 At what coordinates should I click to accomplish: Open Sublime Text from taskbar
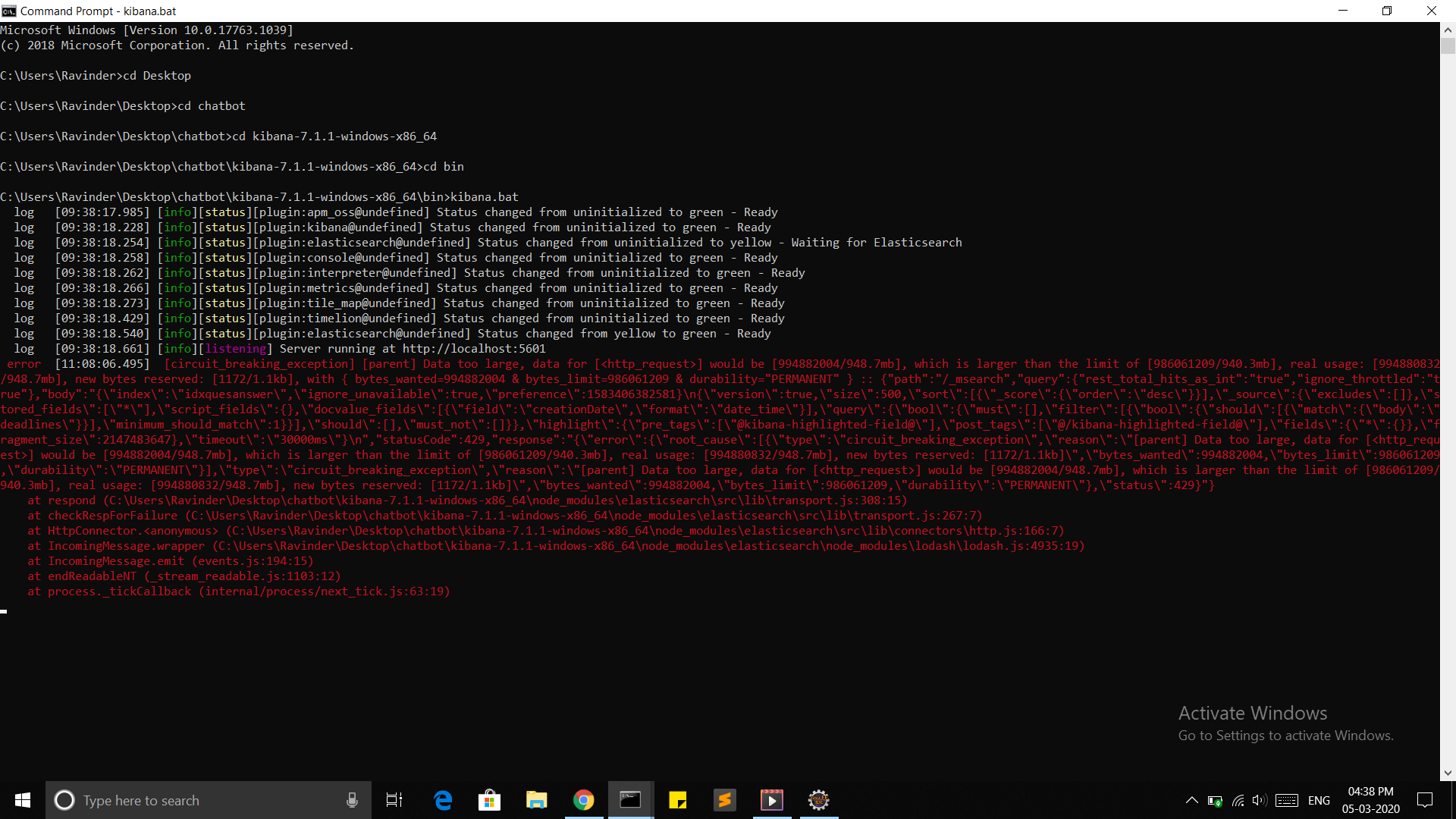point(725,800)
